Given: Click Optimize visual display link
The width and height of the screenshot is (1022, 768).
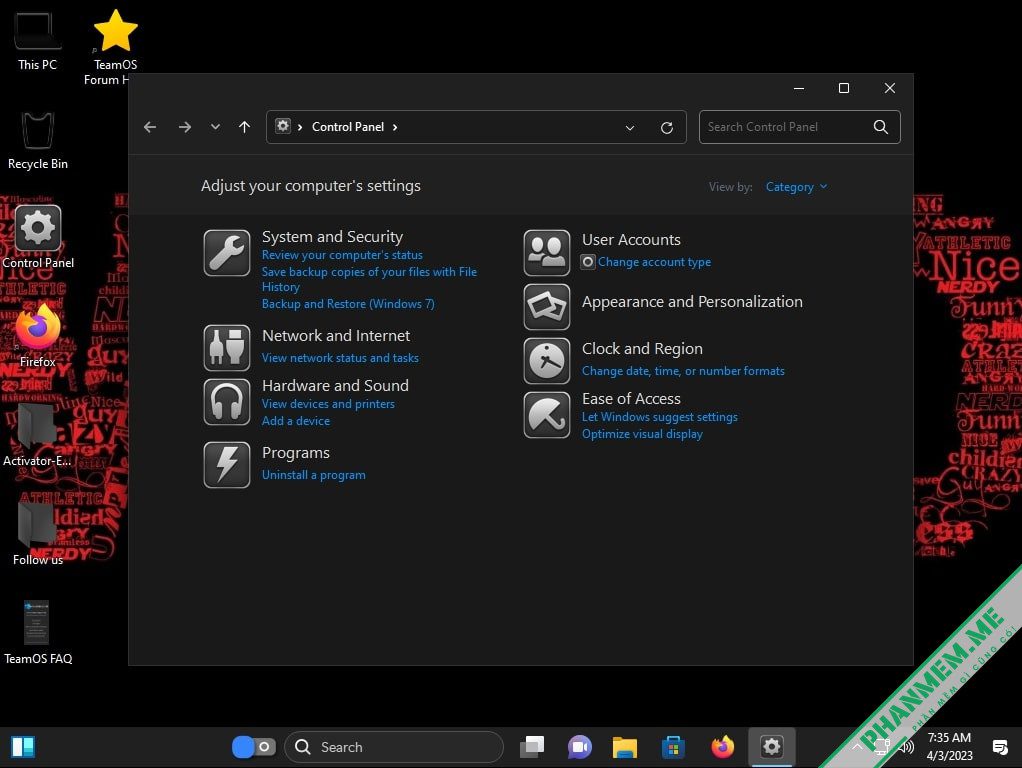Looking at the screenshot, I should coord(642,434).
